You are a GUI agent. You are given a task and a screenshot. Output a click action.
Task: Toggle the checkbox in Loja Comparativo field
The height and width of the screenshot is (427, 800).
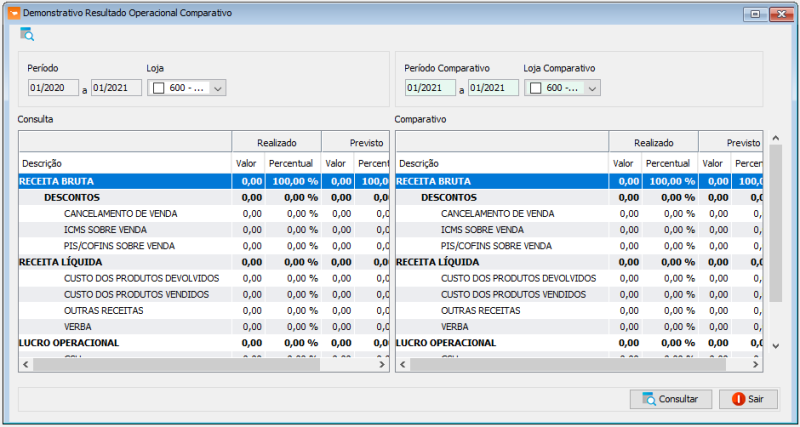tap(535, 88)
